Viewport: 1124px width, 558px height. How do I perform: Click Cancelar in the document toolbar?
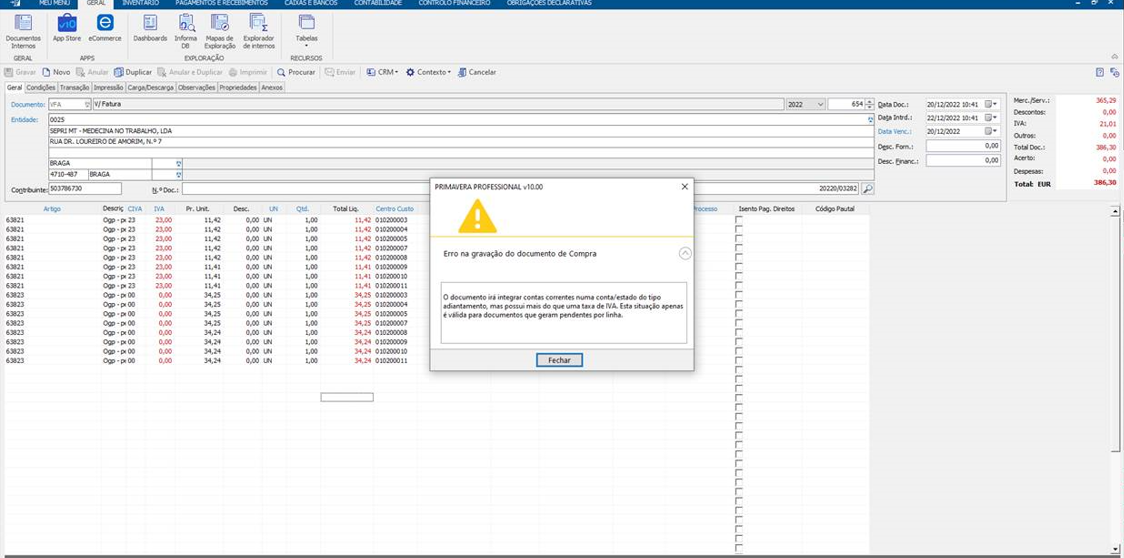click(477, 72)
